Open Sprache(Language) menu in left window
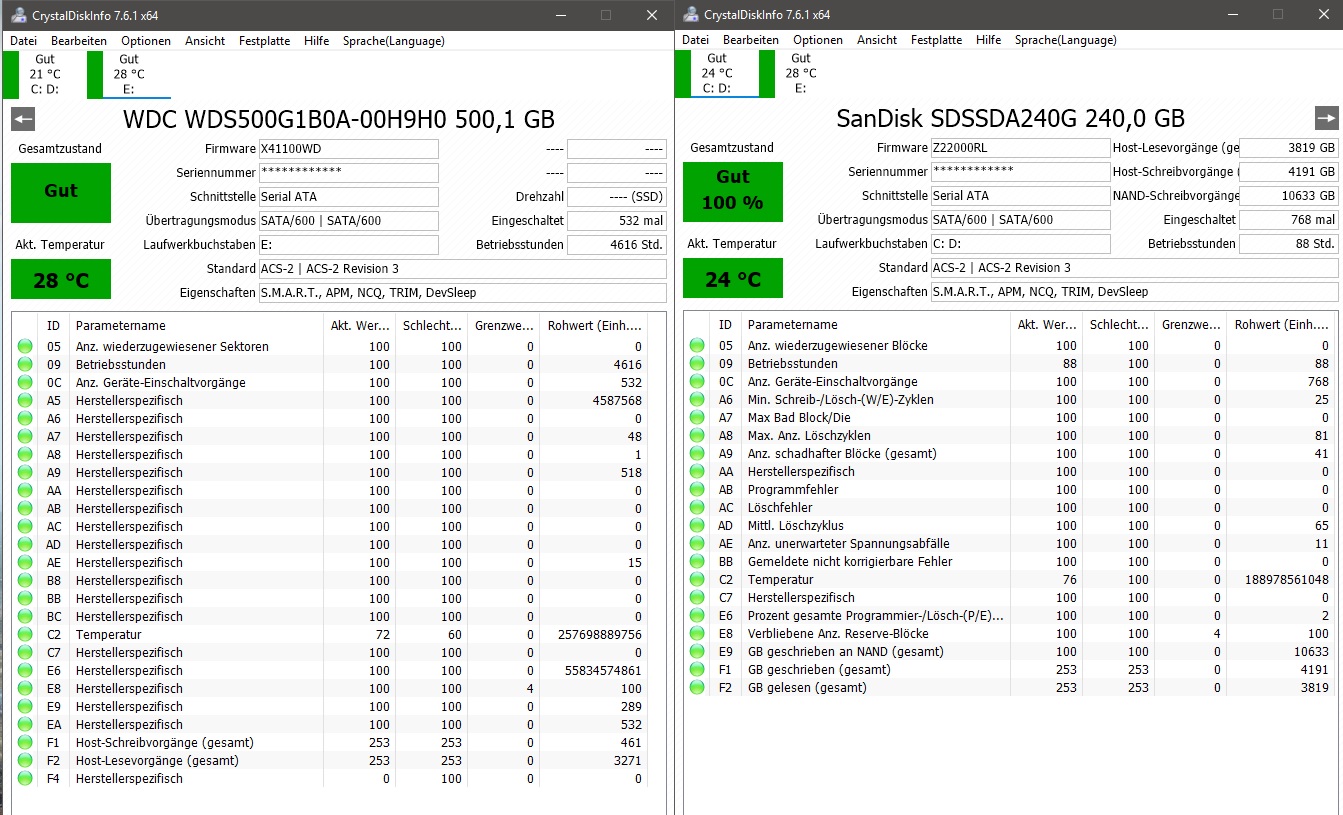Screen dimensions: 1343x815 coord(394,41)
